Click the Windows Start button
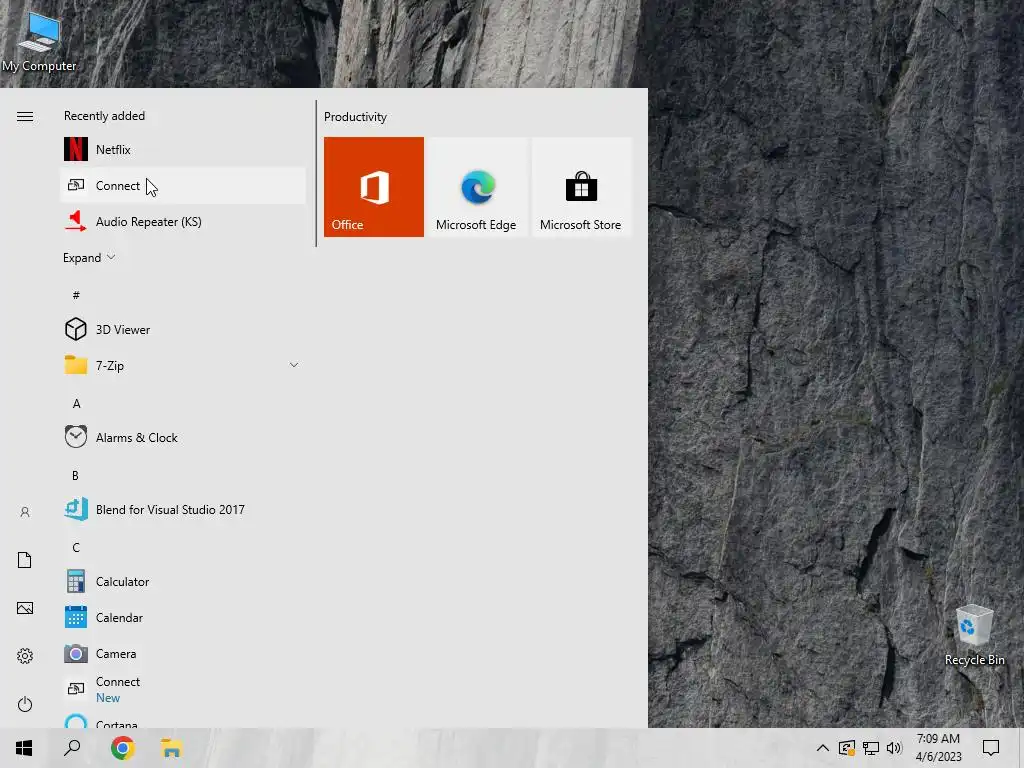 point(24,748)
